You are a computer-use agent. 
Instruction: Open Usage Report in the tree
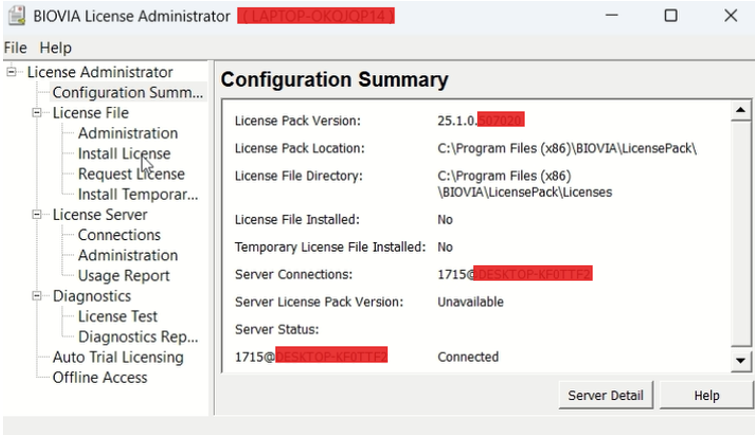tap(124, 276)
